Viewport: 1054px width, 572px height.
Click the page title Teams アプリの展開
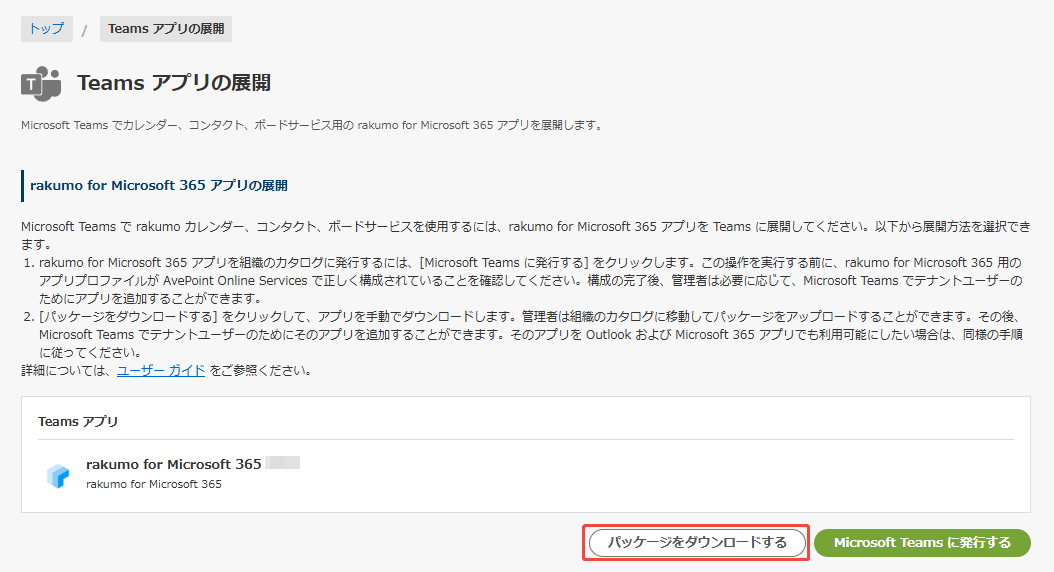pos(174,83)
